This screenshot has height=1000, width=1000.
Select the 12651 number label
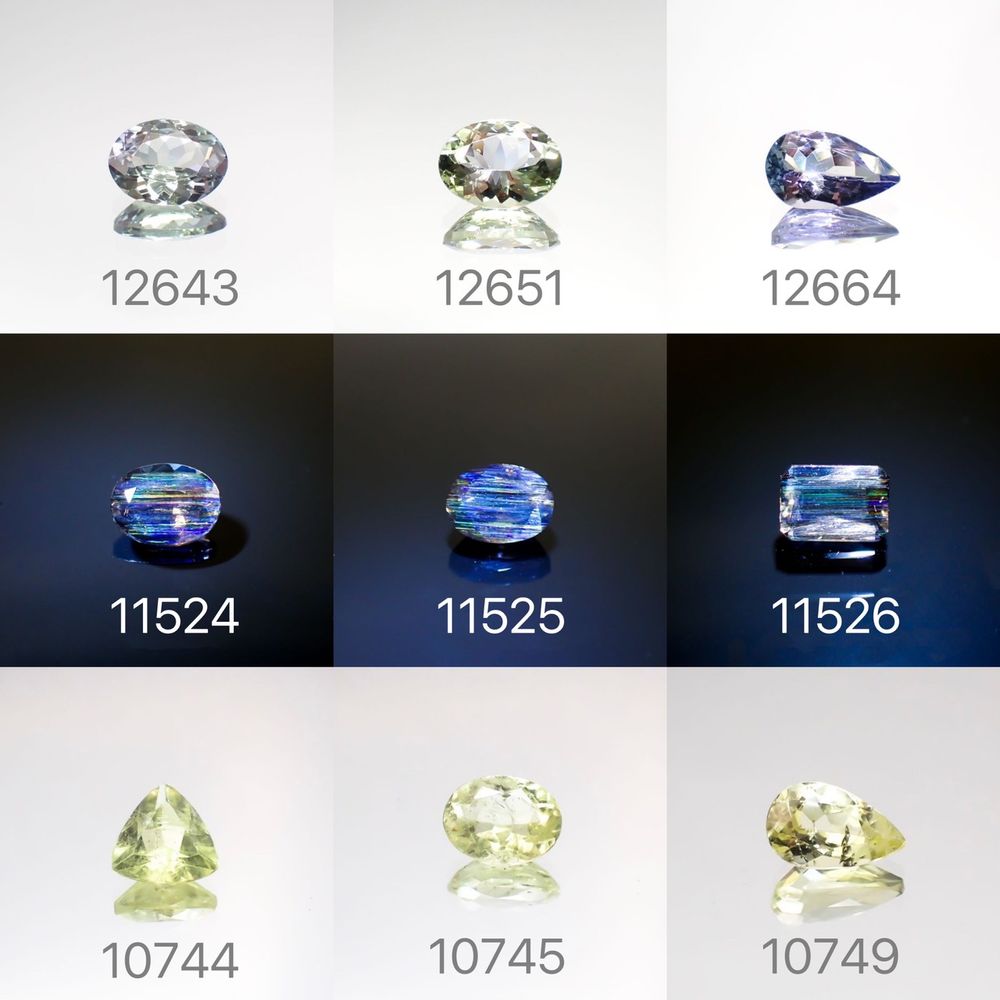[499, 288]
